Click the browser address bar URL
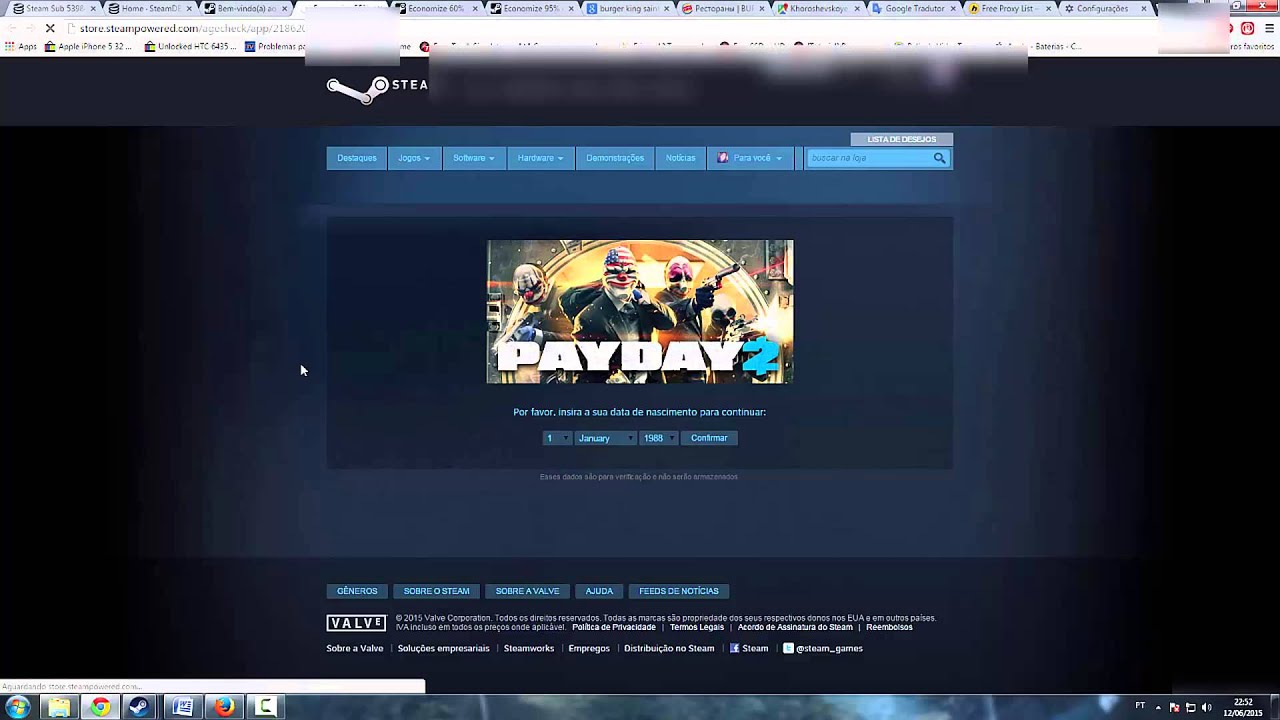 190,28
